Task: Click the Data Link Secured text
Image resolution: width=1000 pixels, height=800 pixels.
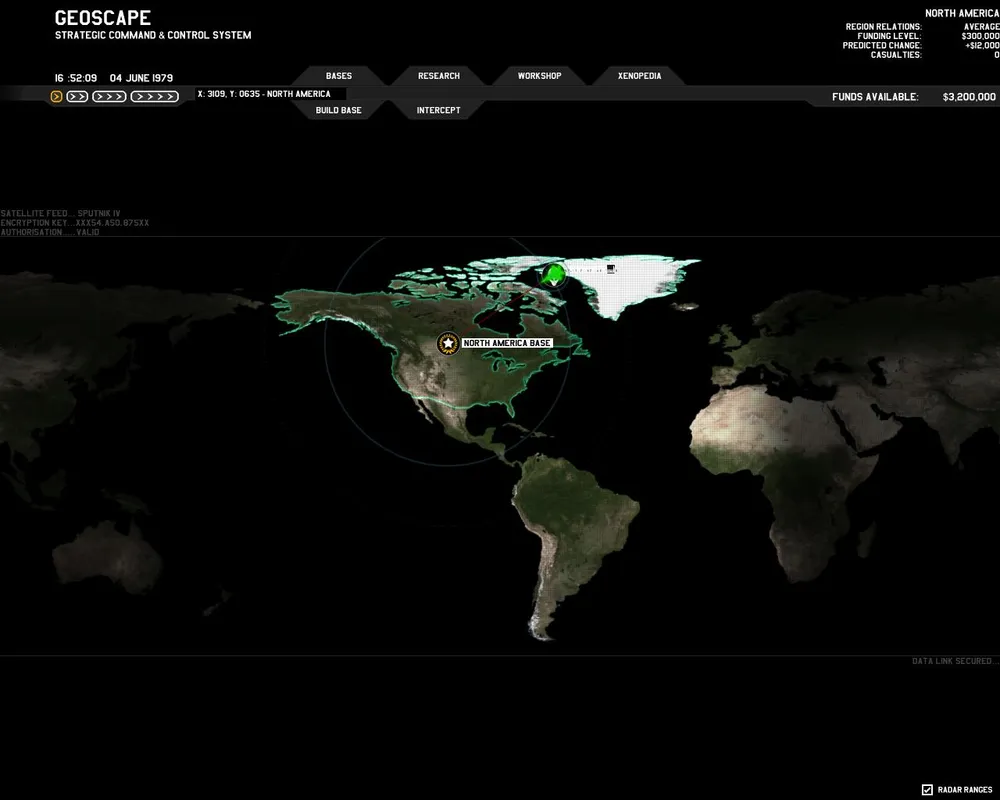Action: 955,661
